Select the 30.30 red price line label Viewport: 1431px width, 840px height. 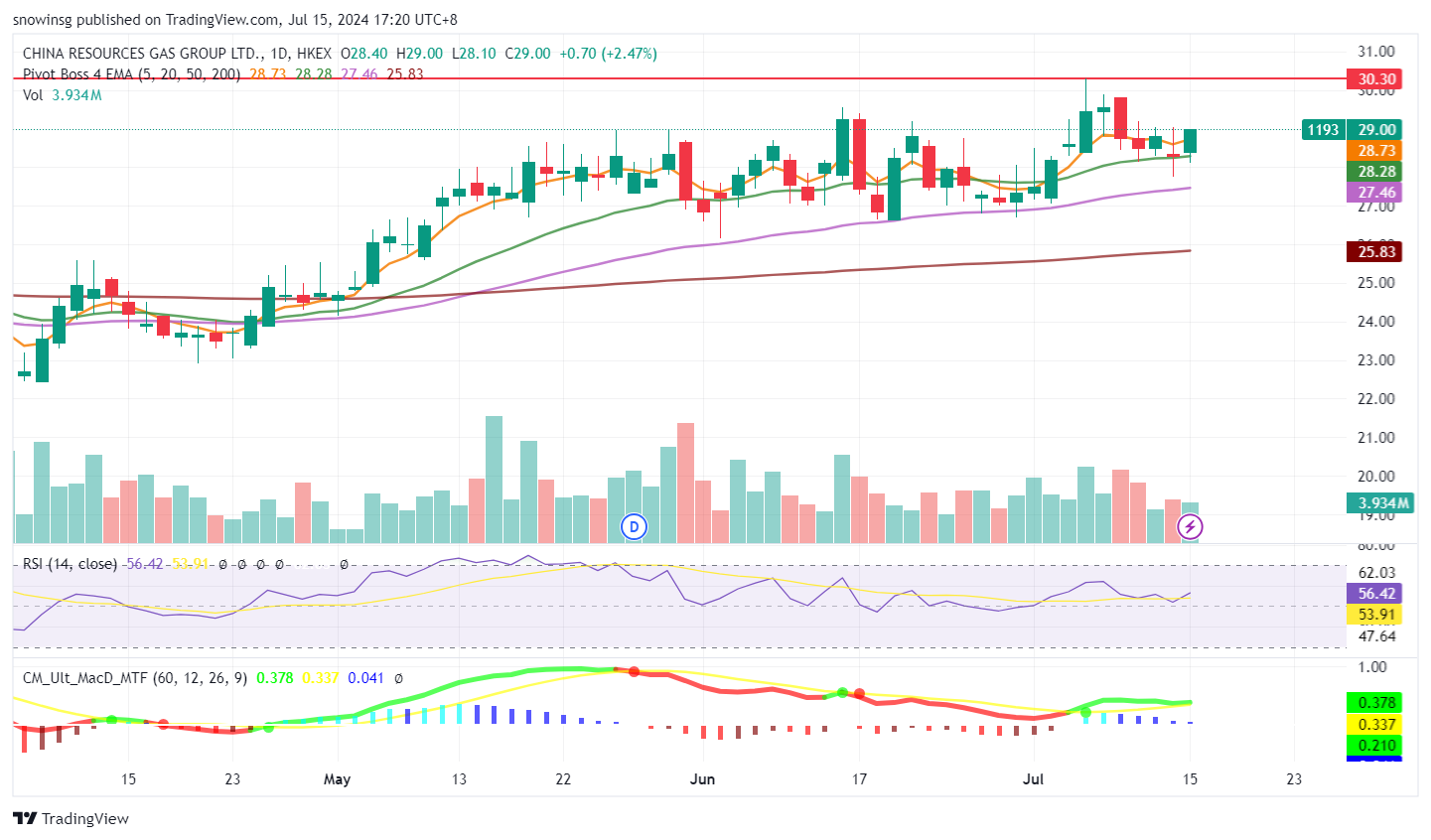click(1374, 78)
